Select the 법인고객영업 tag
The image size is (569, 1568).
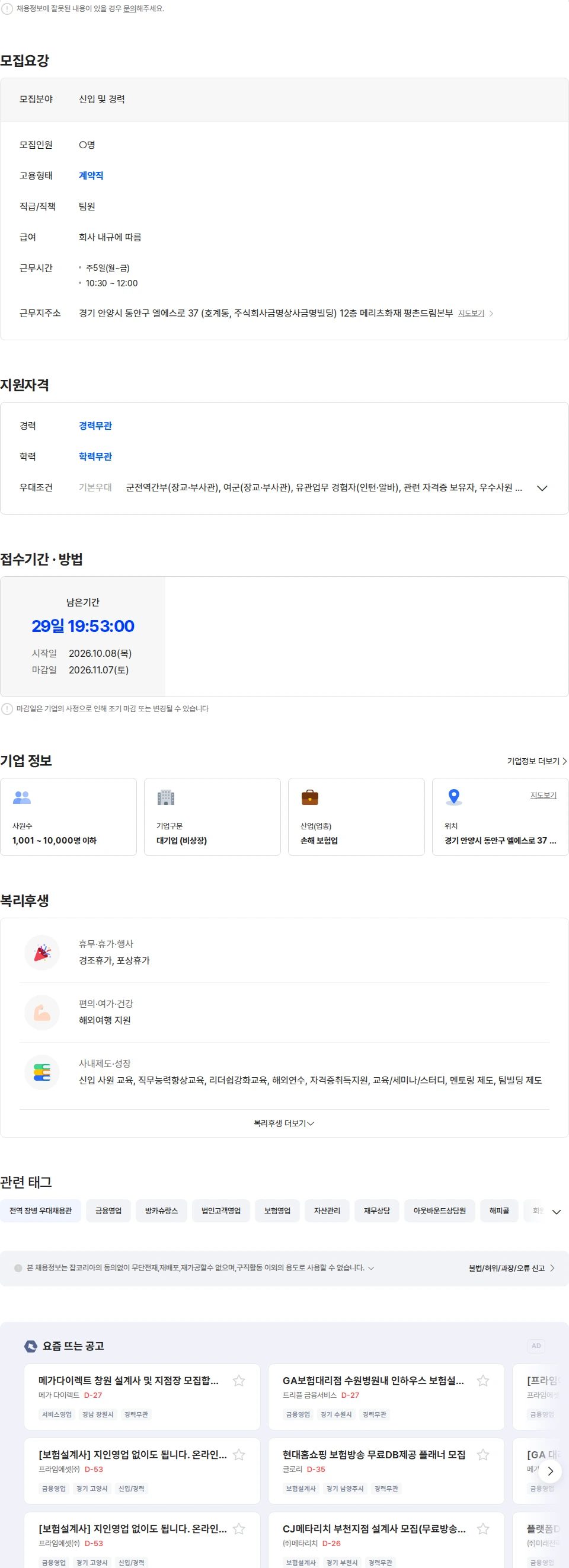(221, 1211)
